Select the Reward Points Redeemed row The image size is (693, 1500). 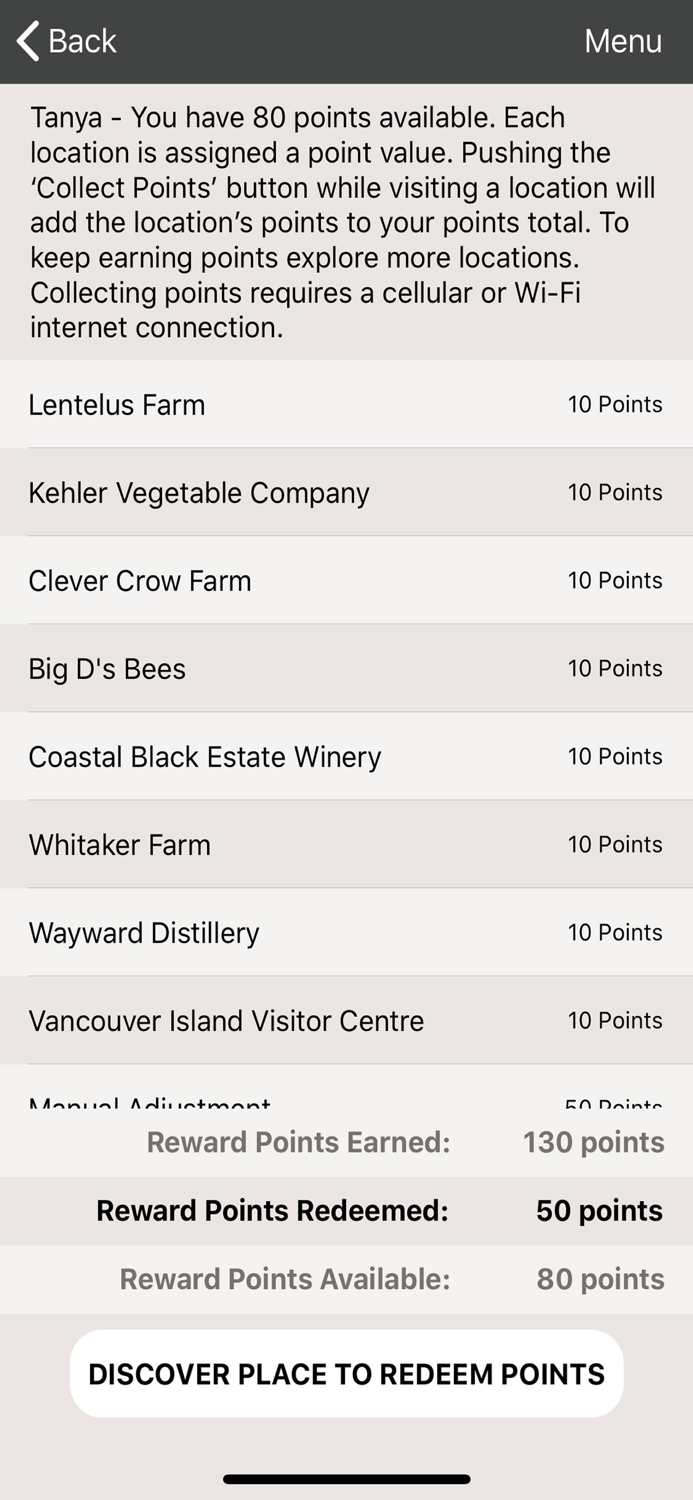[346, 1211]
